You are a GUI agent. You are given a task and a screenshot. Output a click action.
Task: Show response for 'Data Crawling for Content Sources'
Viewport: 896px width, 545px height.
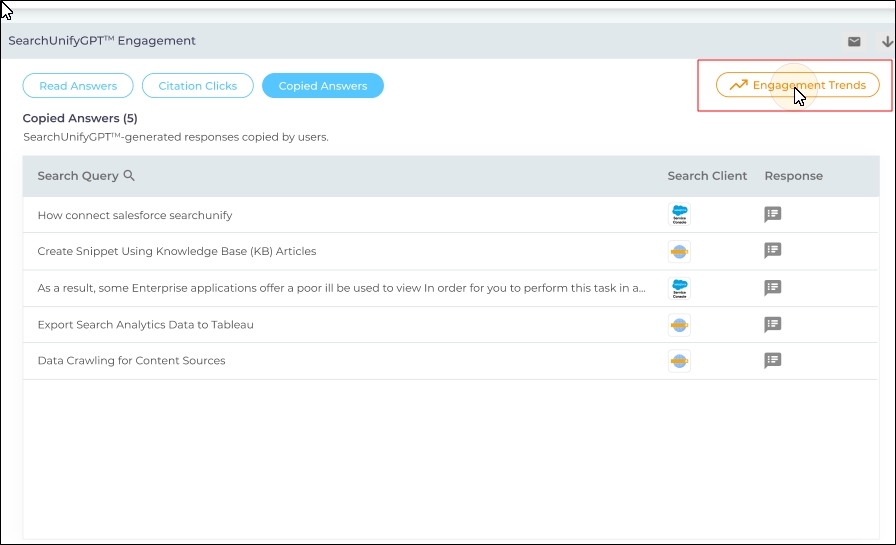[772, 361]
